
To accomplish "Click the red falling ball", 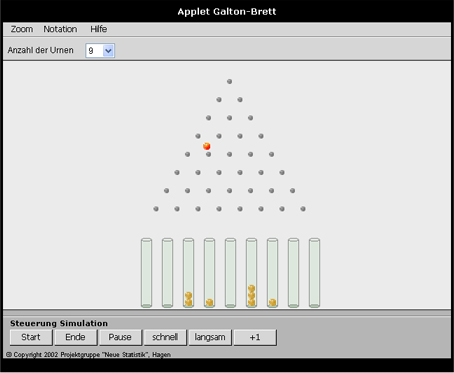I will click(x=207, y=146).
